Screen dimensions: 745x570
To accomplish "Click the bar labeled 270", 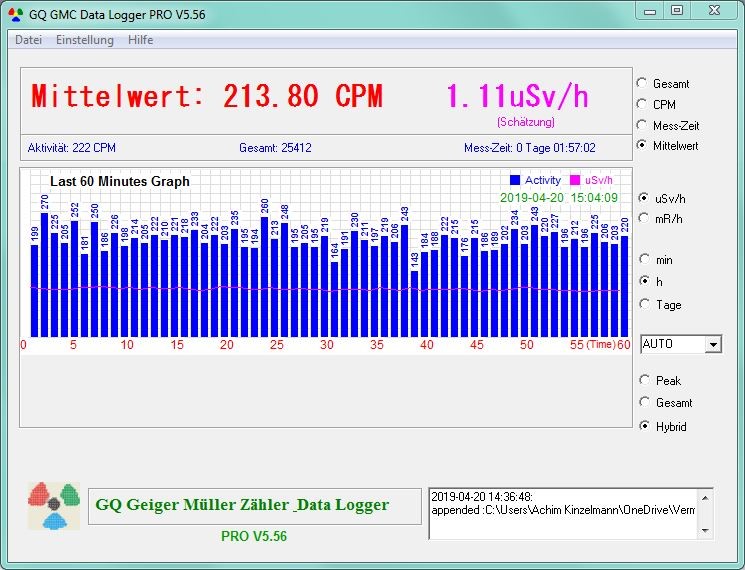I will (x=44, y=275).
